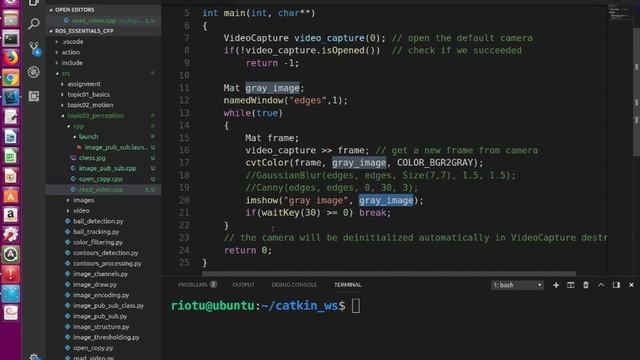
Task: Click the editor horizontal scrollbar
Action: pos(389,273)
